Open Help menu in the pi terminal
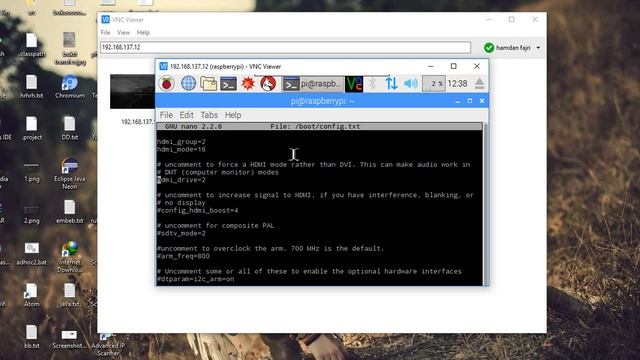Image resolution: width=640 pixels, height=360 pixels. [233, 115]
